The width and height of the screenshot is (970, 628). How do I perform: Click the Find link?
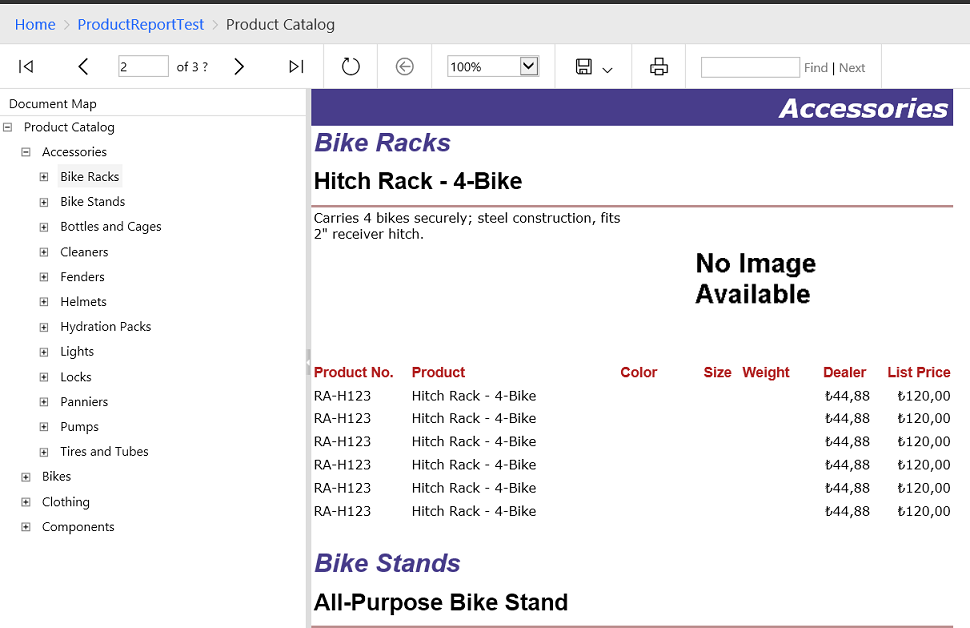pos(816,68)
